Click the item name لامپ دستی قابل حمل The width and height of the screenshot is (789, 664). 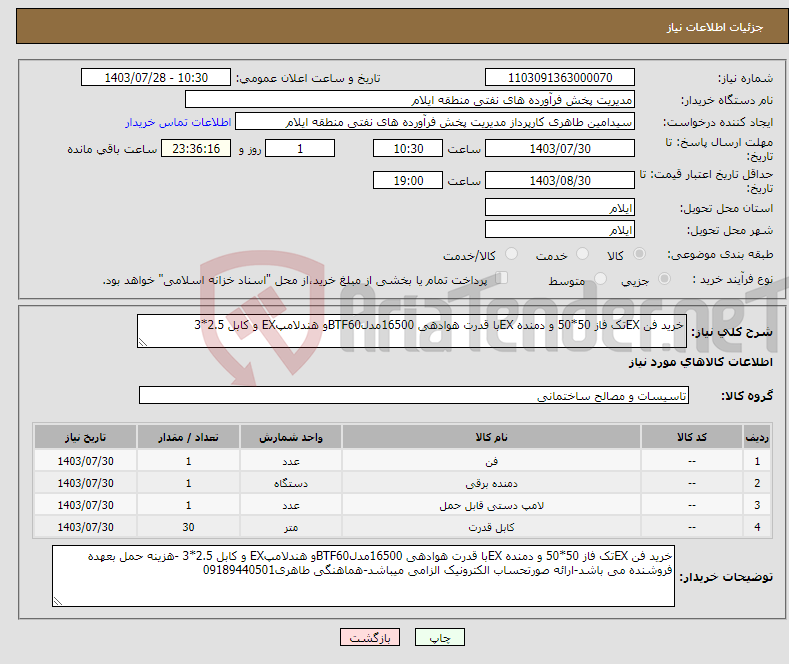pos(491,506)
